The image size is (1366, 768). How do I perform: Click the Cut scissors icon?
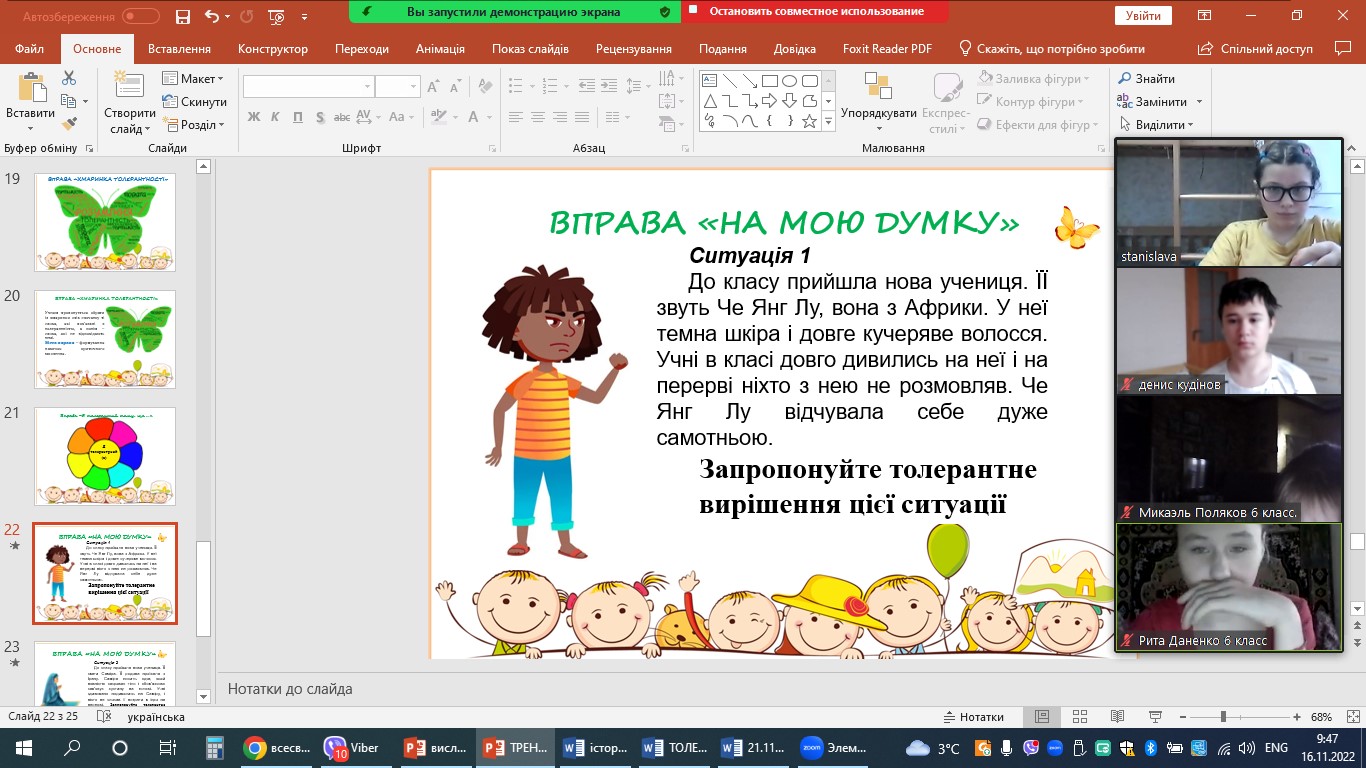pos(69,78)
